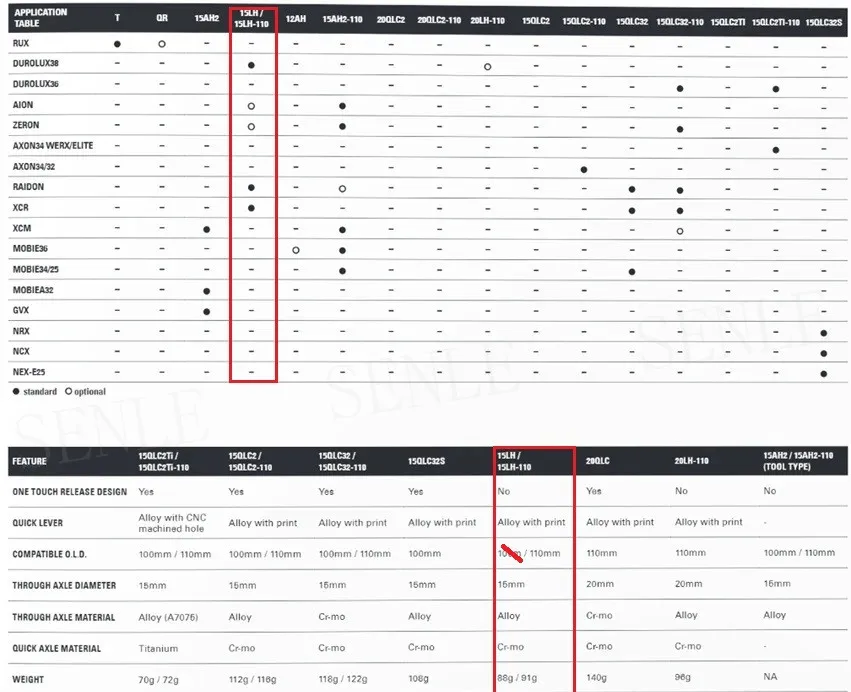
Task: Click the 'Alloy (A7075)' cell
Action: click(x=168, y=617)
